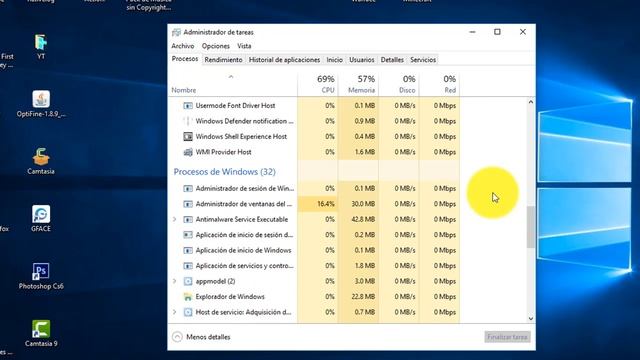Click Windows Shell Experience Host icon
The width and height of the screenshot is (640, 360).
(x=188, y=137)
